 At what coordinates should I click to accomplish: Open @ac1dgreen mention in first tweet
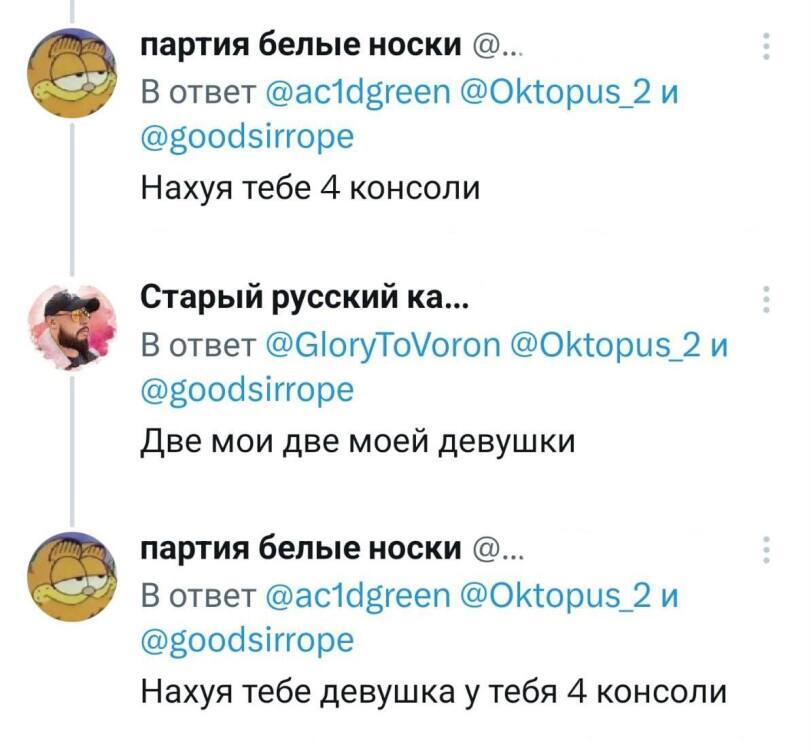(358, 94)
